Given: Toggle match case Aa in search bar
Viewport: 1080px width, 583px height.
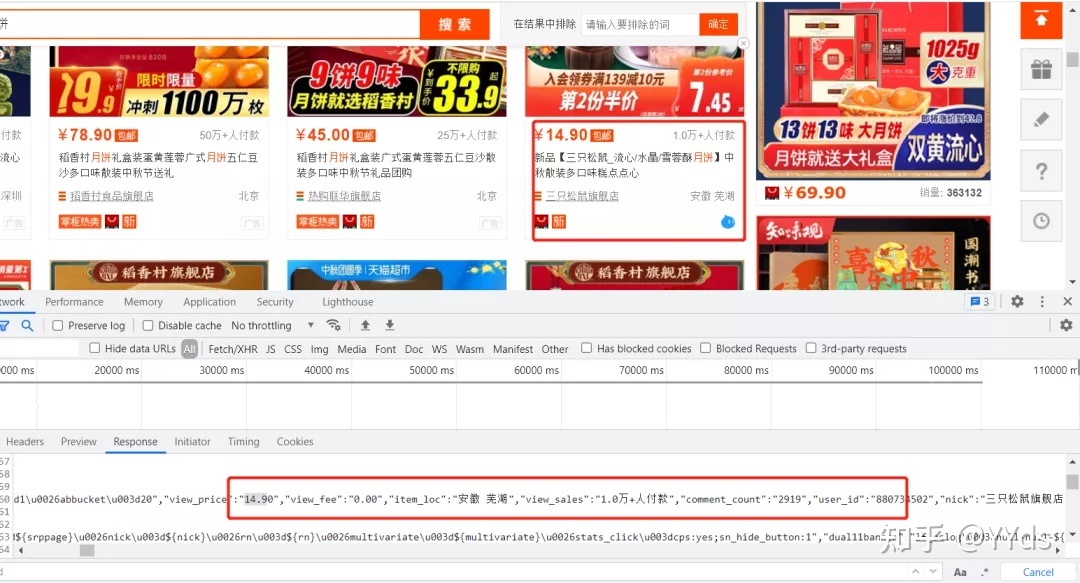Looking at the screenshot, I should 960,572.
